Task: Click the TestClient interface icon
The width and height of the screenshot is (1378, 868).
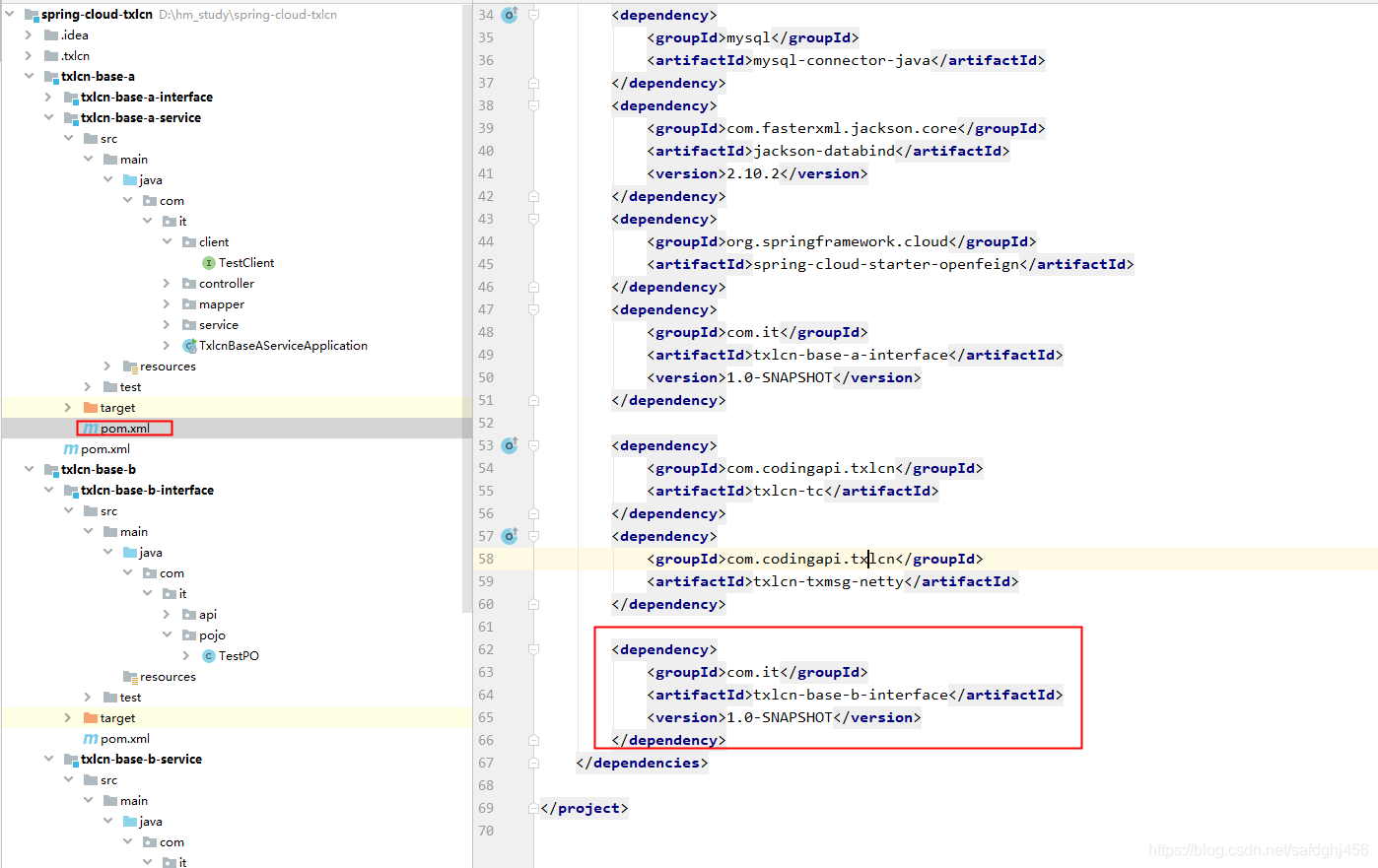Action: pyautogui.click(x=209, y=263)
